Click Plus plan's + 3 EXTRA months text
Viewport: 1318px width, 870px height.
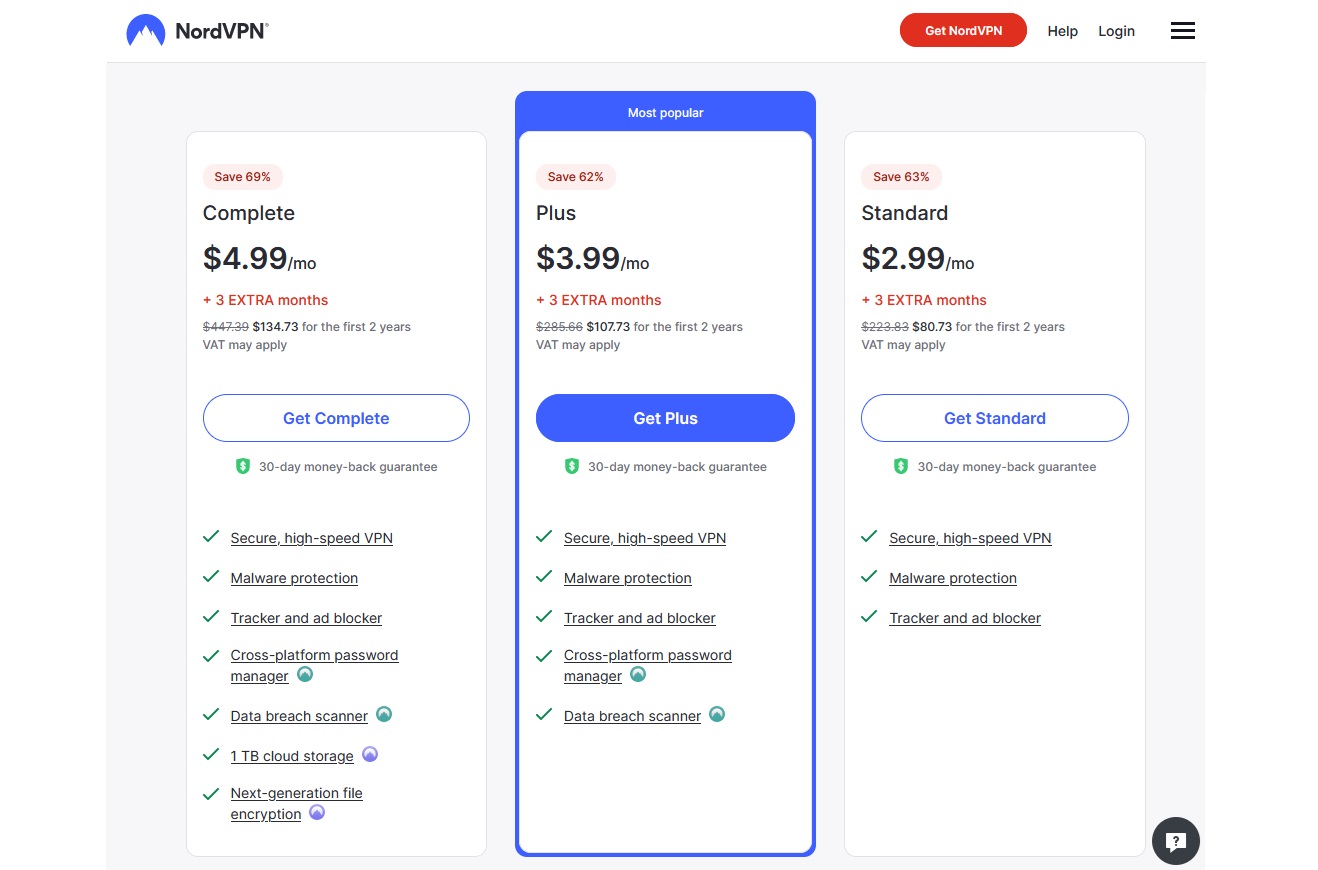[x=598, y=300]
